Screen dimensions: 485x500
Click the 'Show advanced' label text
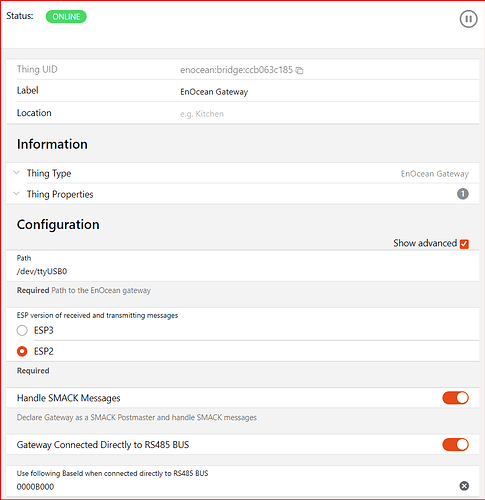425,243
